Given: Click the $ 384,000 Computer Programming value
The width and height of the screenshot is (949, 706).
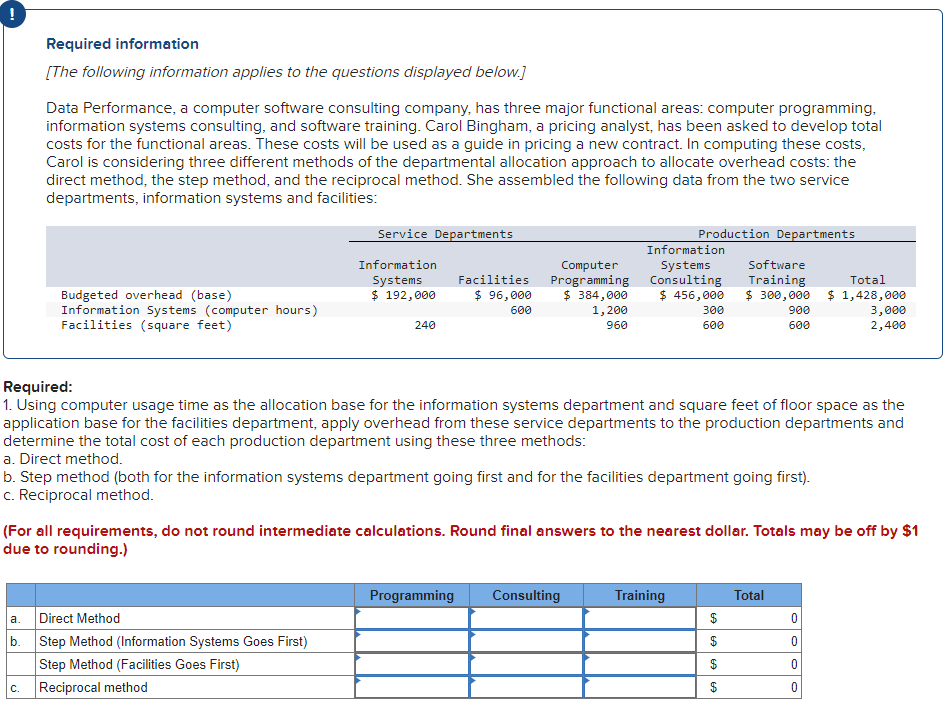Looking at the screenshot, I should point(596,295).
